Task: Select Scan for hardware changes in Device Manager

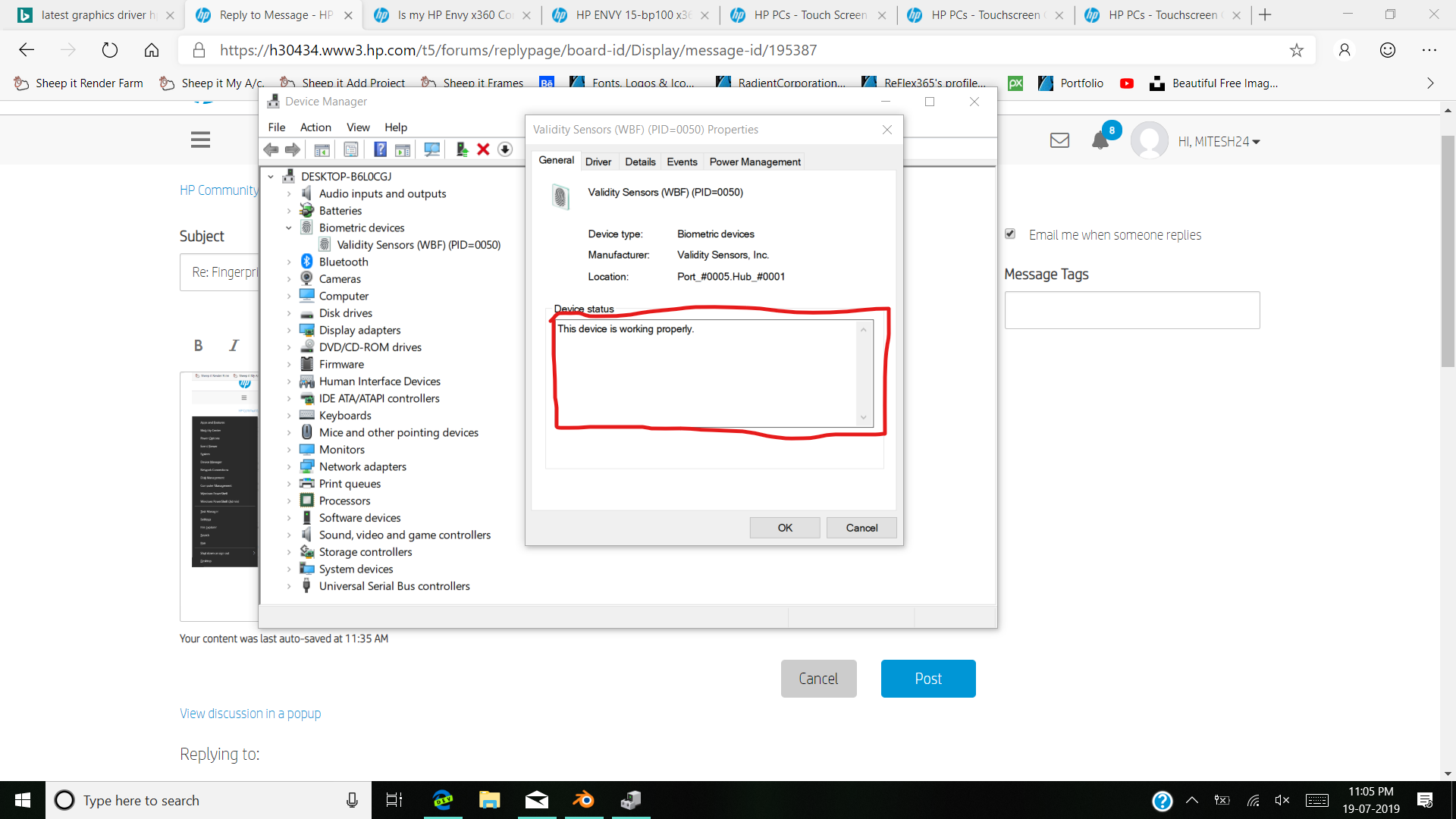Action: tap(431, 149)
